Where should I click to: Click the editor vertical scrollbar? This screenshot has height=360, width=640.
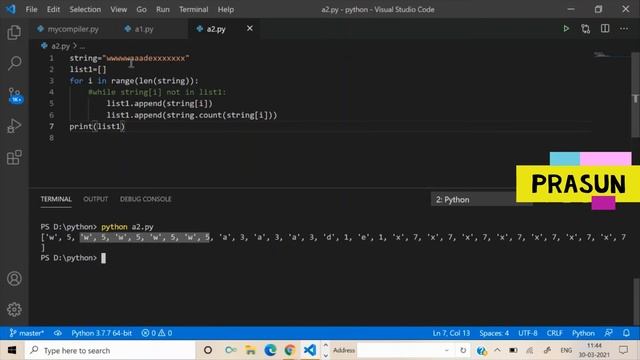pyautogui.click(x=636, y=94)
